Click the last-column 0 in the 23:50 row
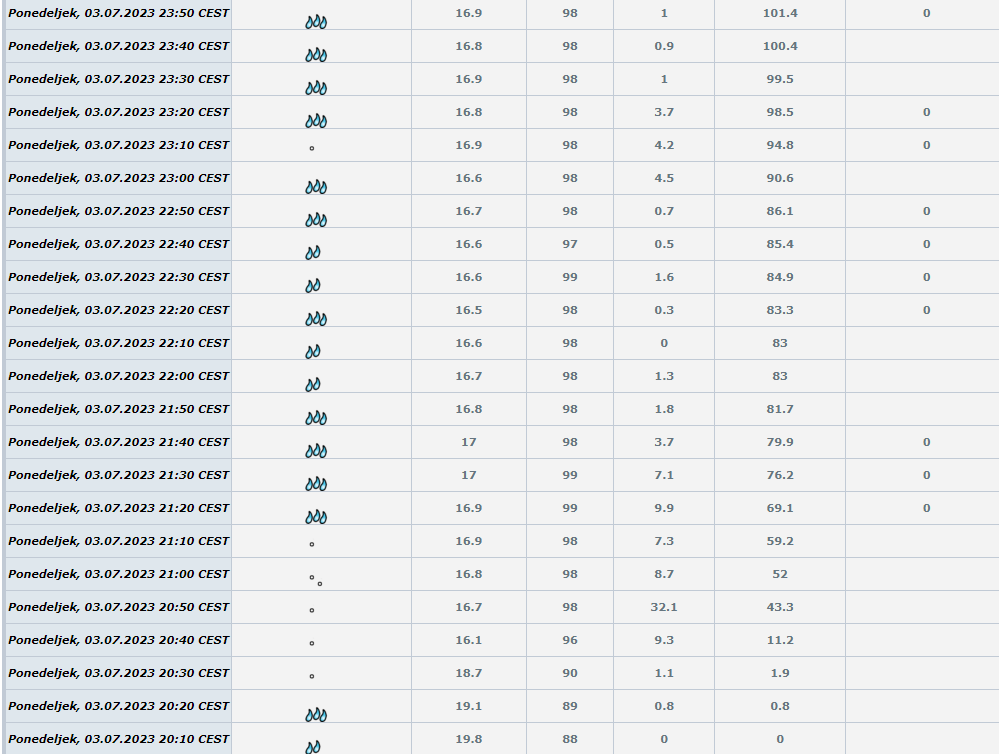This screenshot has width=999, height=754. coord(926,13)
